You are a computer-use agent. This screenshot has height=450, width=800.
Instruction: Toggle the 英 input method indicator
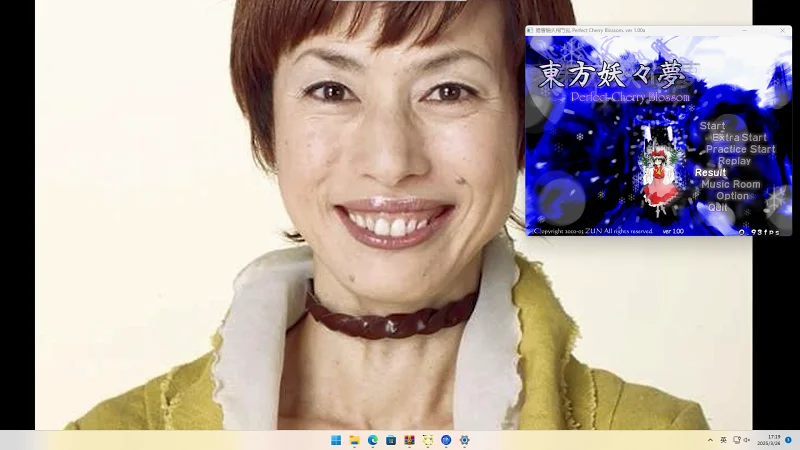click(723, 440)
